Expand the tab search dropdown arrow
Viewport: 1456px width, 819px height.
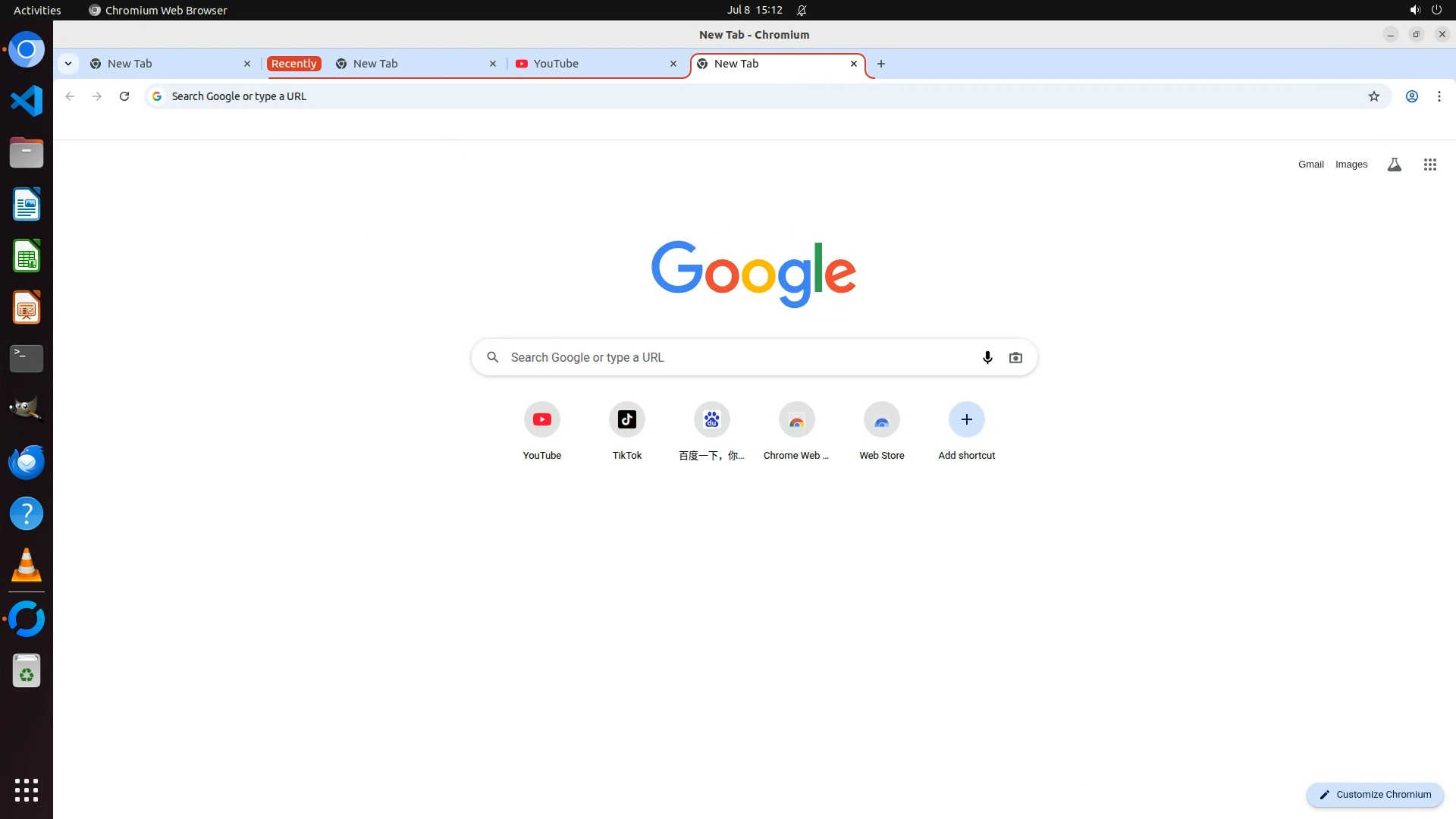[68, 64]
